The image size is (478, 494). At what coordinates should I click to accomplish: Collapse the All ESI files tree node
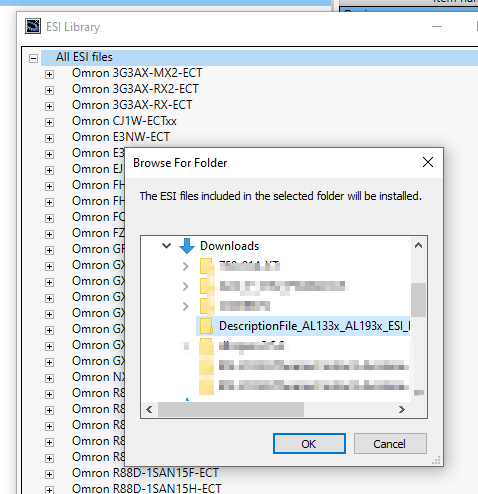tap(33, 59)
